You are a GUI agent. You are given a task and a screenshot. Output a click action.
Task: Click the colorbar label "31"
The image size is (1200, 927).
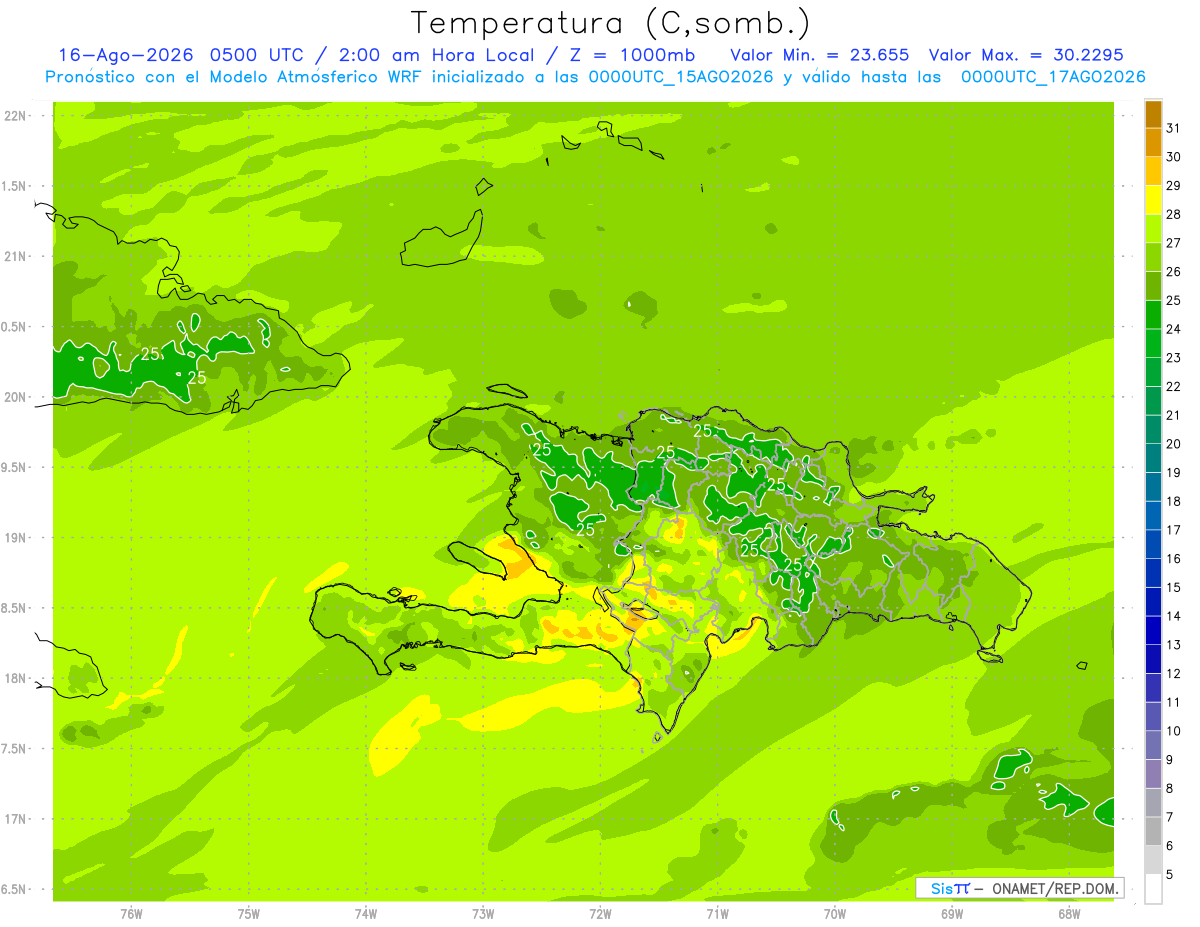pos(1174,128)
